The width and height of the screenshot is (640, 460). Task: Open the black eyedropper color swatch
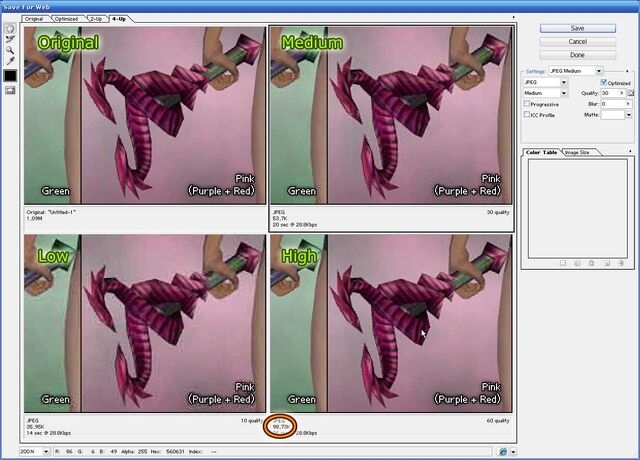[10, 76]
